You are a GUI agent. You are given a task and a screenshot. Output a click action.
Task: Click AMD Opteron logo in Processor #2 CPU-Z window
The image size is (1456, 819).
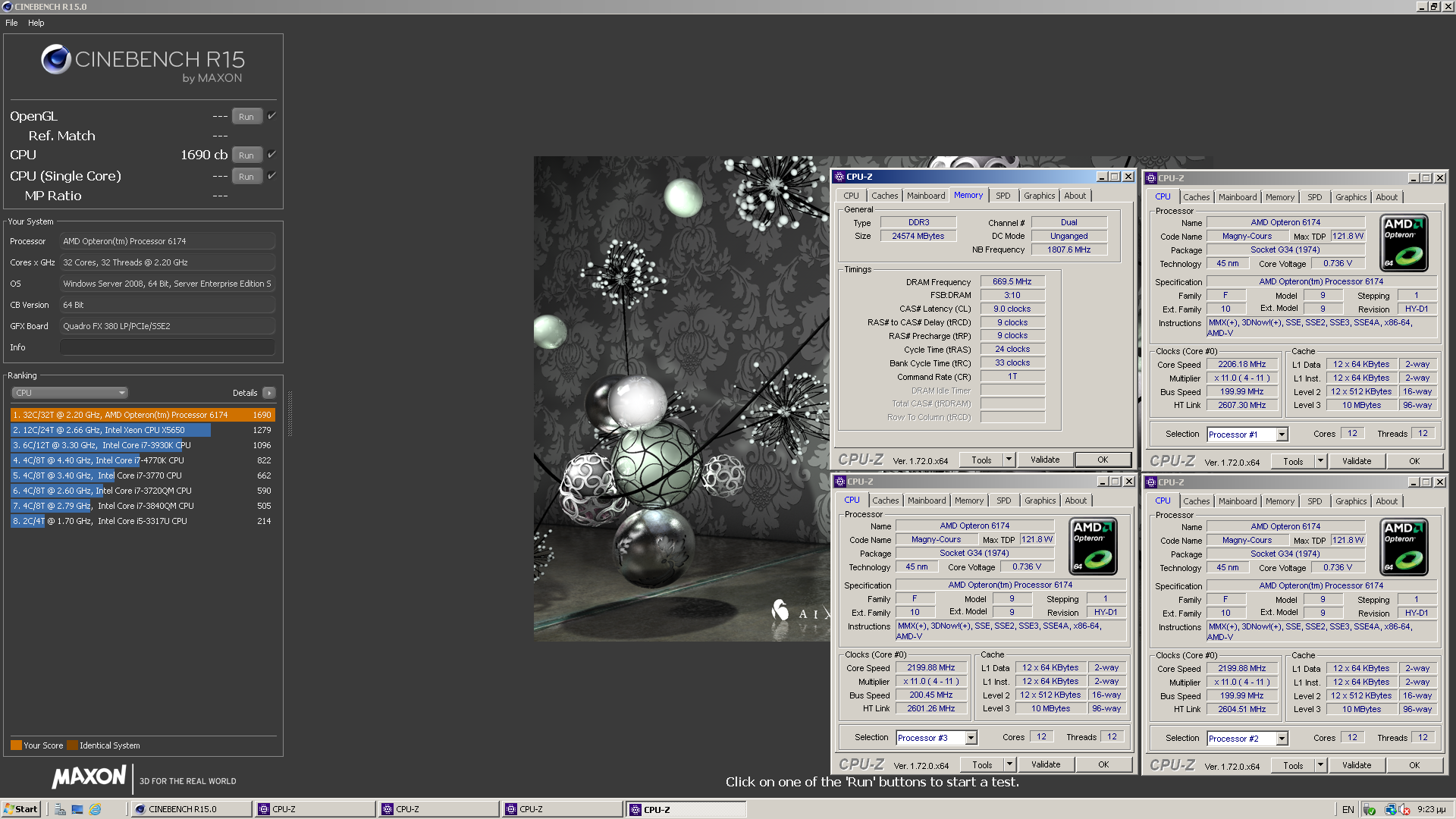[1404, 547]
